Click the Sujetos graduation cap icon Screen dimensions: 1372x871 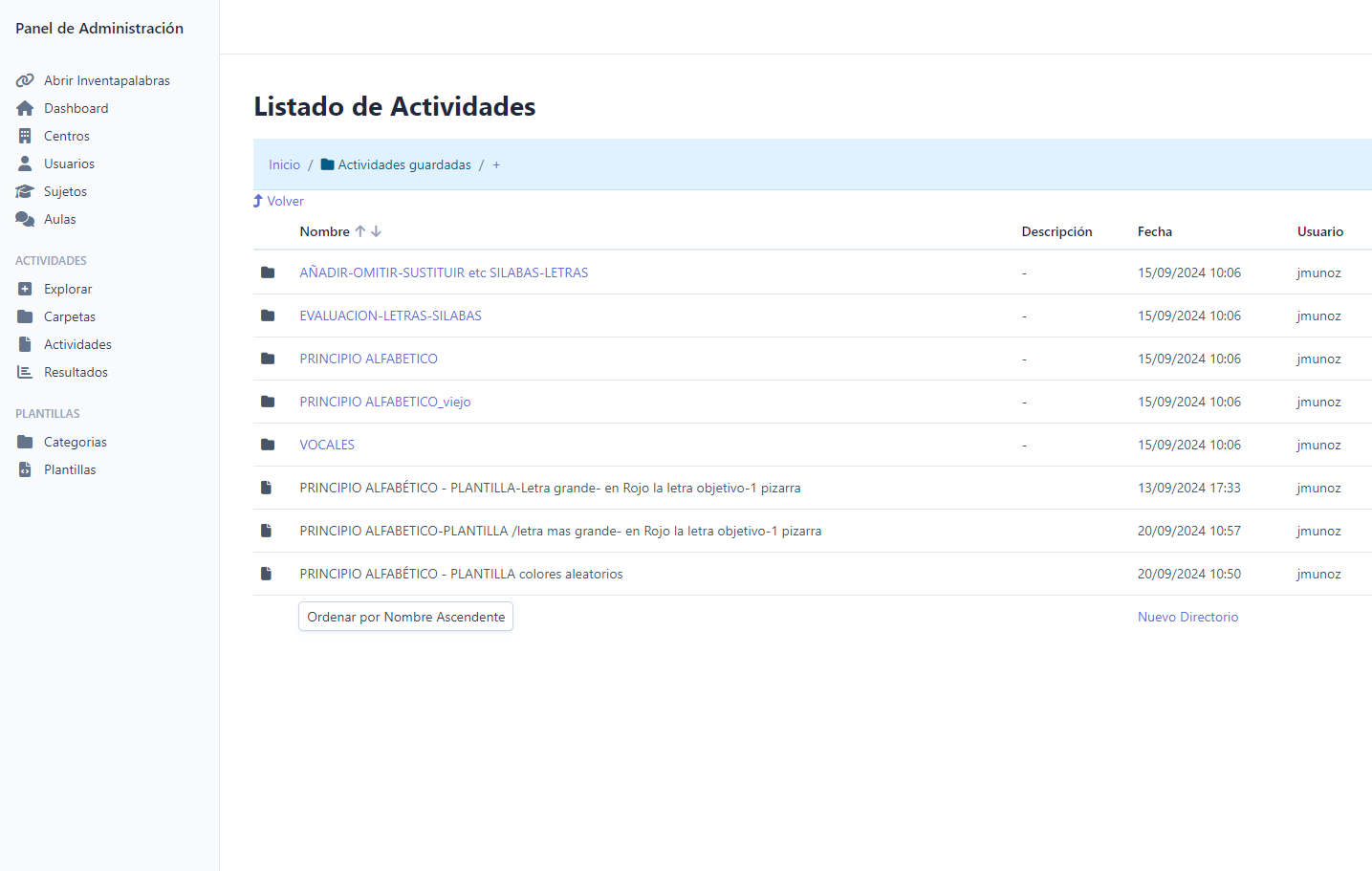click(25, 191)
